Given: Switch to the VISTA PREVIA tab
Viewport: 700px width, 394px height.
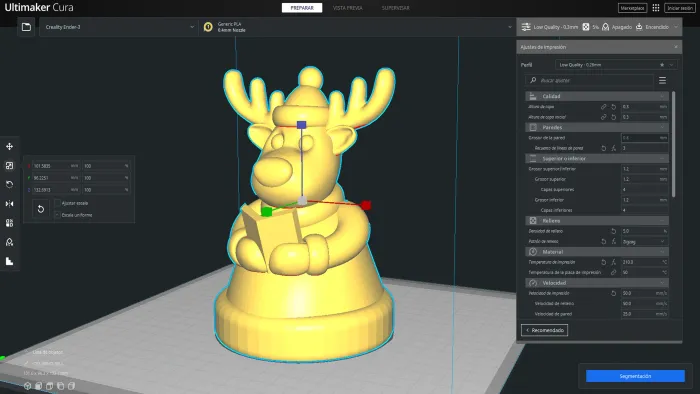Looking at the screenshot, I should pos(348,8).
